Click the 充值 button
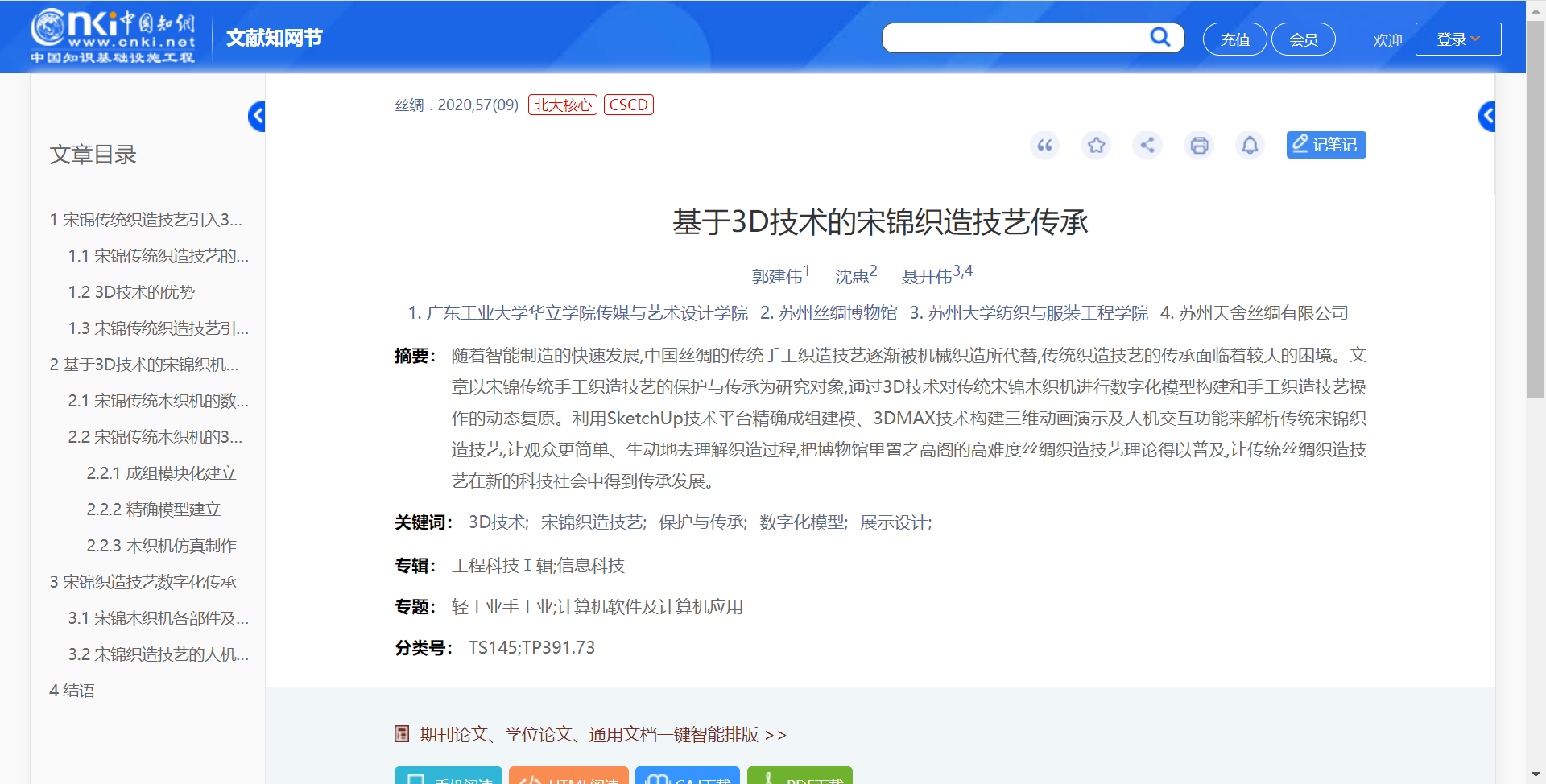Viewport: 1546px width, 784px height. tap(1234, 39)
